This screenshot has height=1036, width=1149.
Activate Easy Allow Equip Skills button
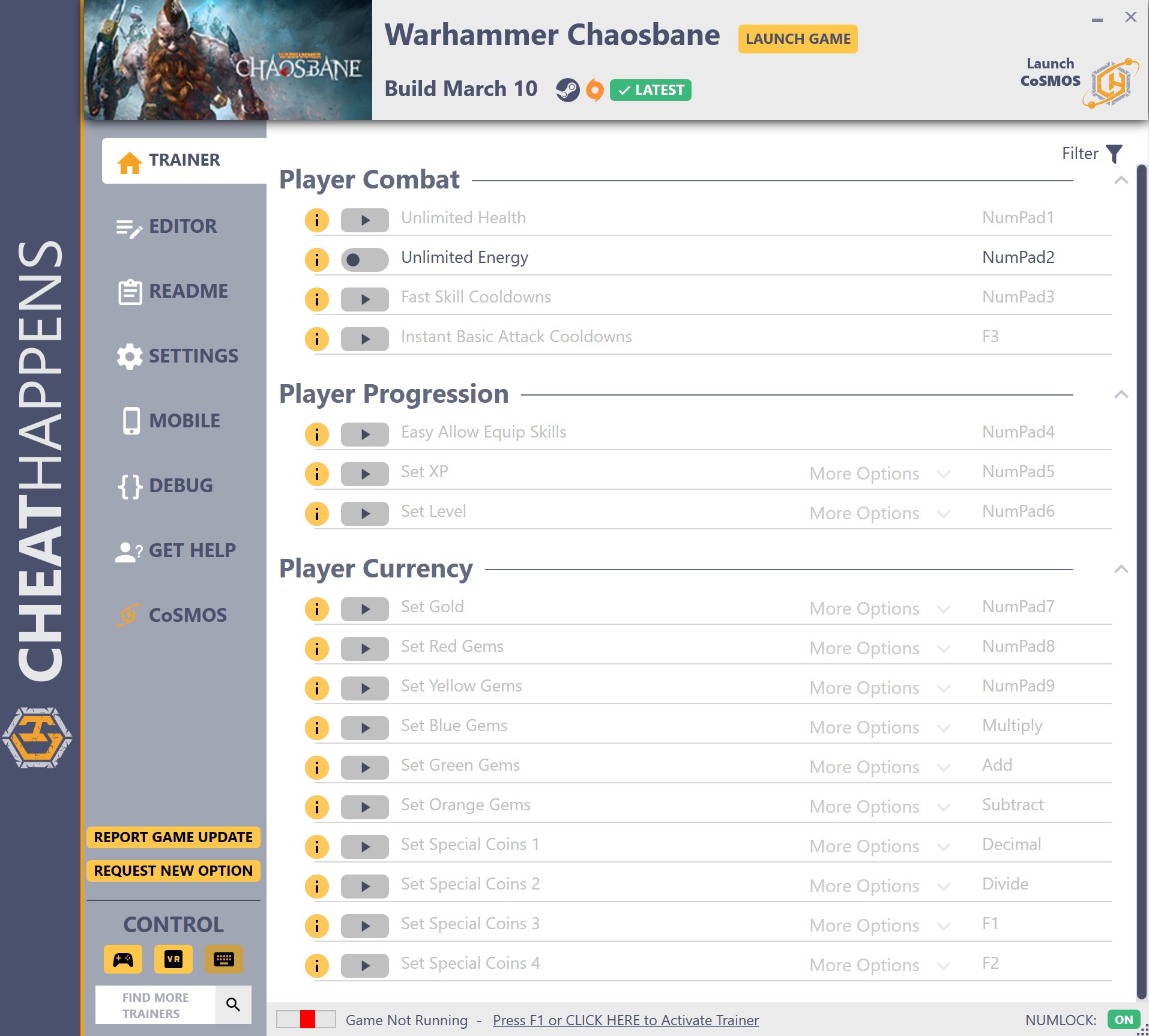click(x=365, y=435)
